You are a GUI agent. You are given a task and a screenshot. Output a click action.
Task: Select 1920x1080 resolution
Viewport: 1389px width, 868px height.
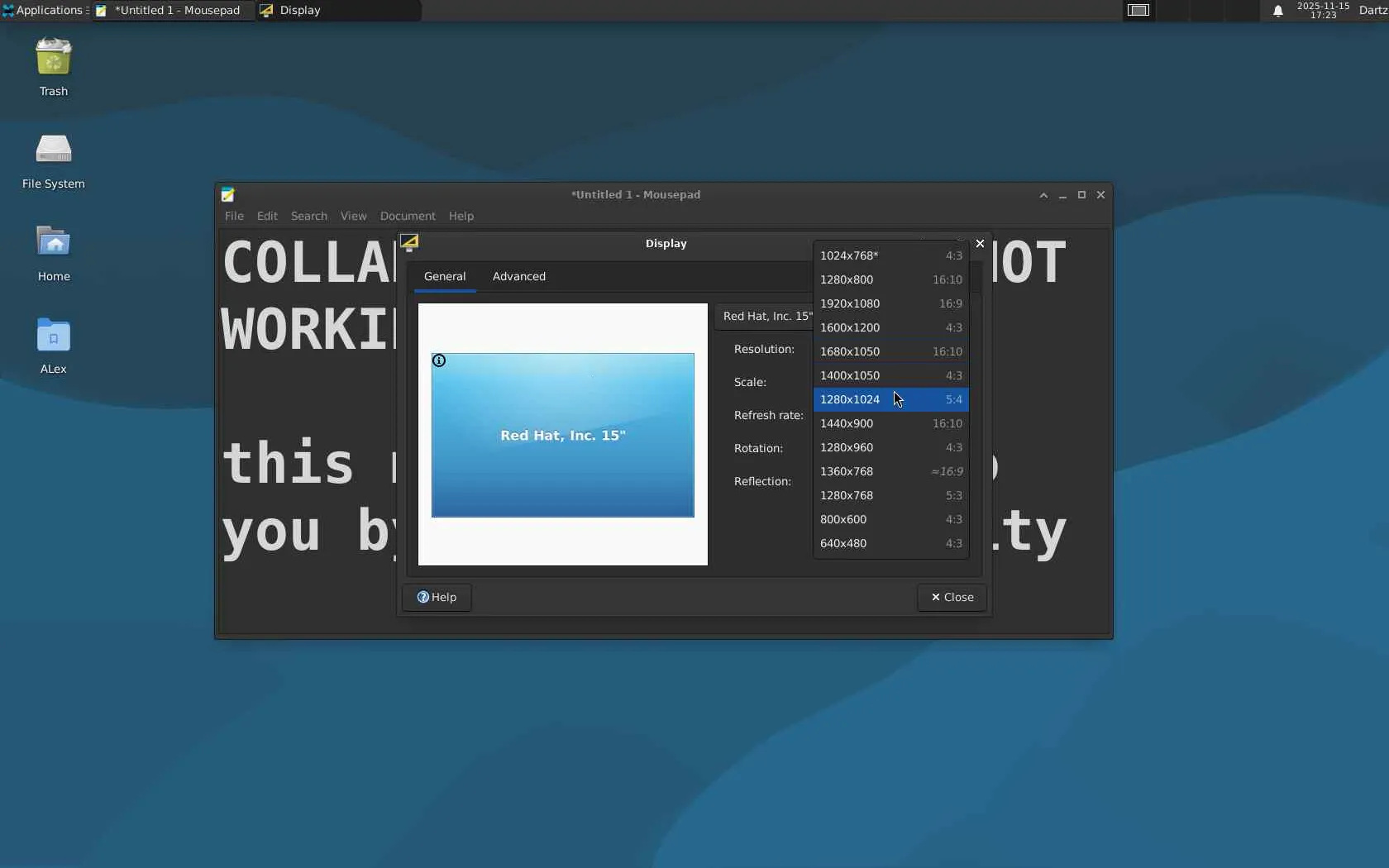[x=891, y=303]
